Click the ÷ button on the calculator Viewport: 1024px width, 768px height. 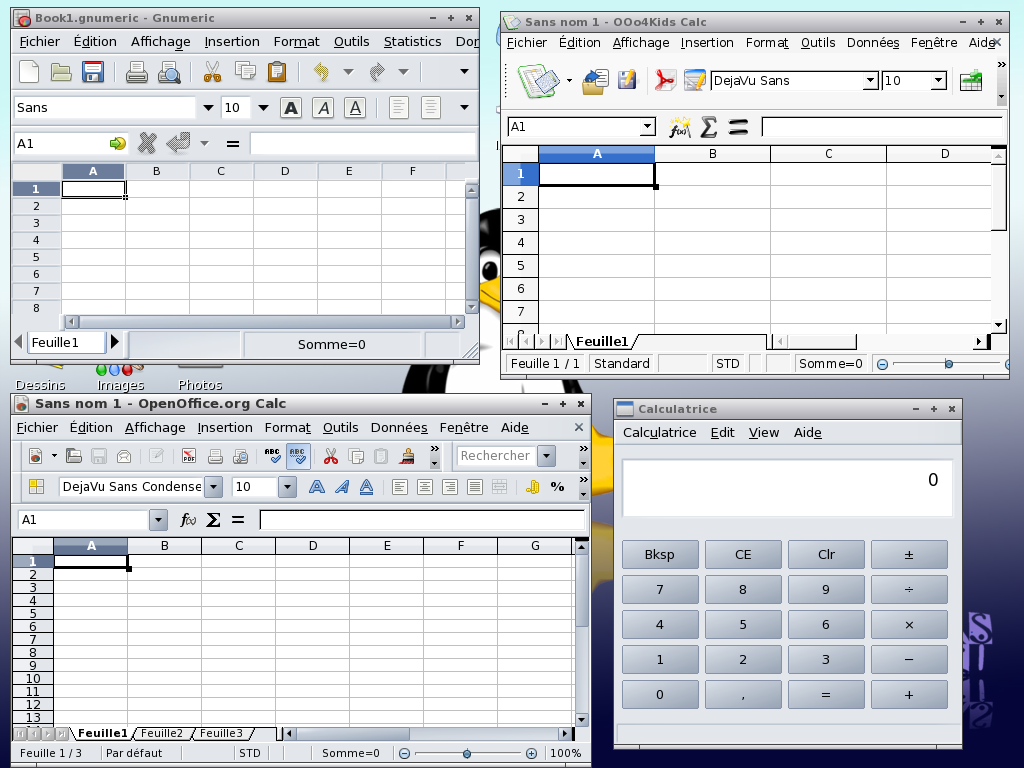[909, 590]
